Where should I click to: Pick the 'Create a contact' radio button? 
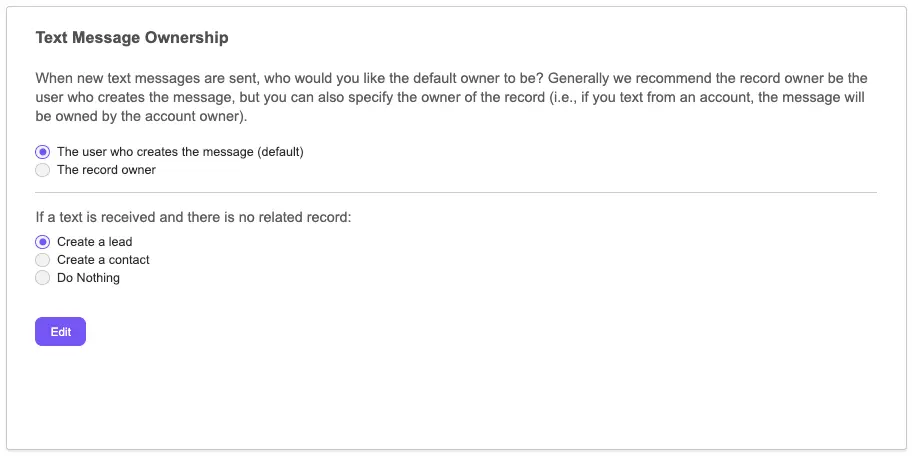click(42, 260)
